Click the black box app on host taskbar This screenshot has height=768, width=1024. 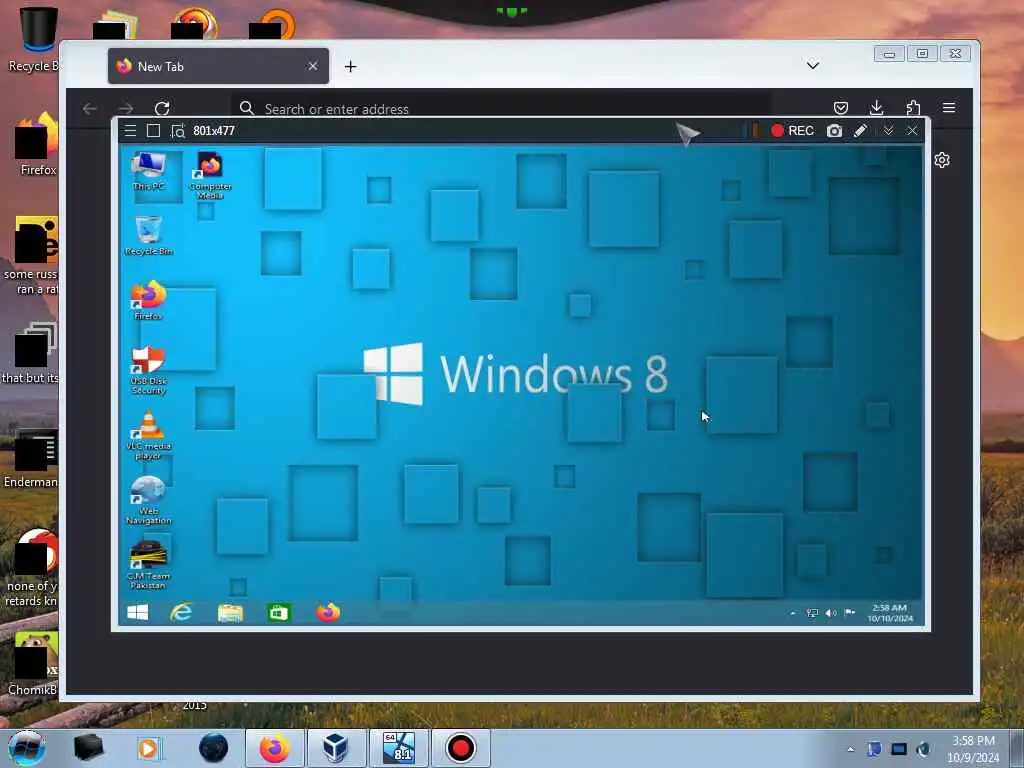tap(88, 748)
